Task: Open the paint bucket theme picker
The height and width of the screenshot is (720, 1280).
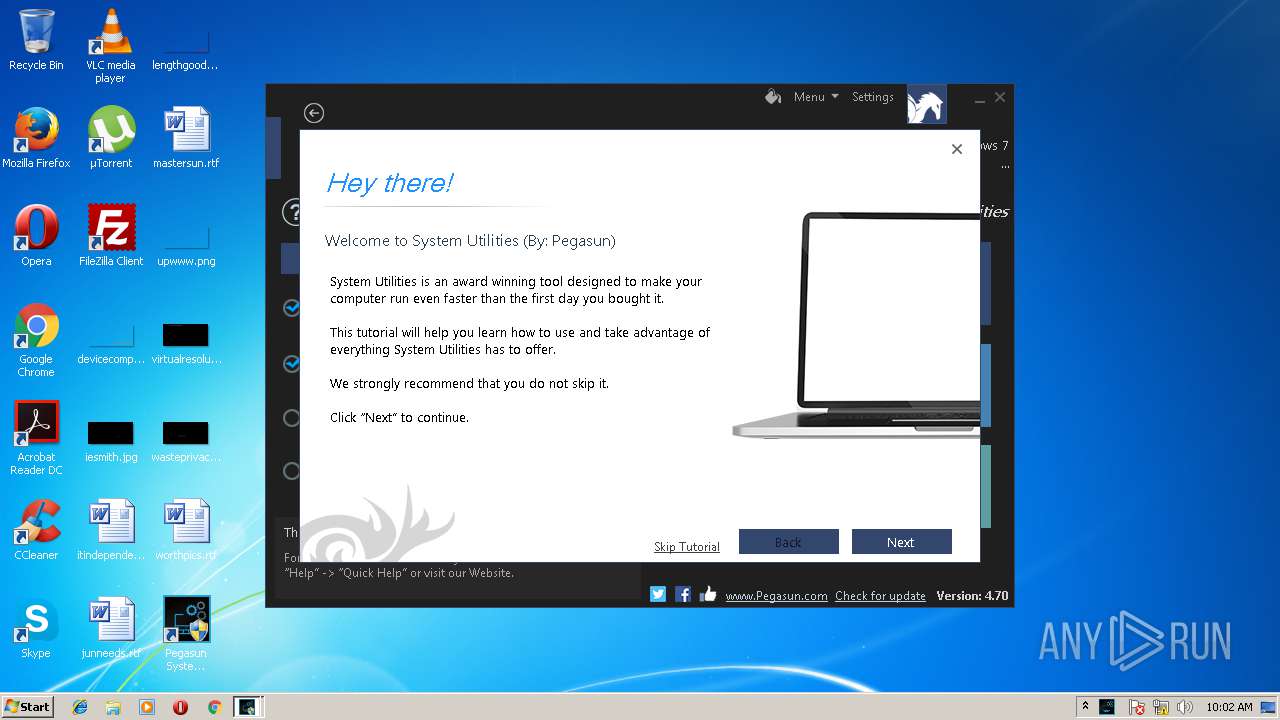Action: coord(773,97)
